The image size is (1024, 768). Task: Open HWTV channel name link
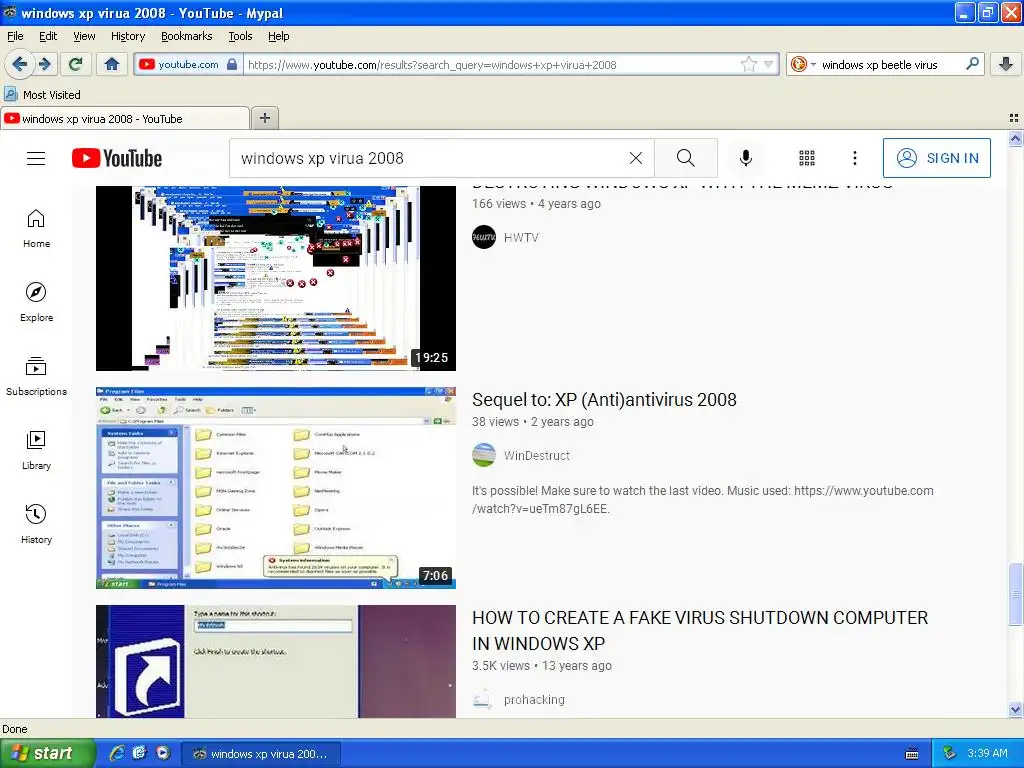point(520,238)
